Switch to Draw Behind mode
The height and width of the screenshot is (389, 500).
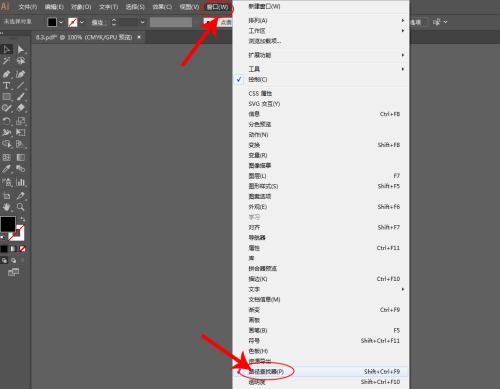coord(13,261)
